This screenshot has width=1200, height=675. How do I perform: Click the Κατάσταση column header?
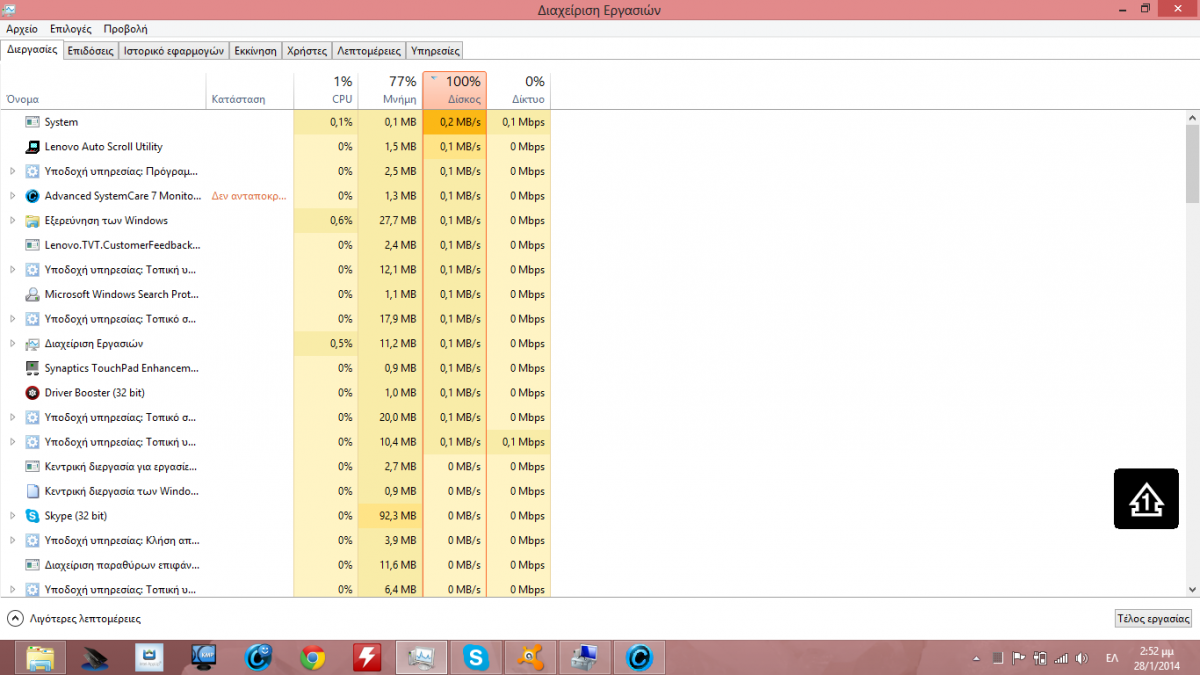[x=250, y=90]
